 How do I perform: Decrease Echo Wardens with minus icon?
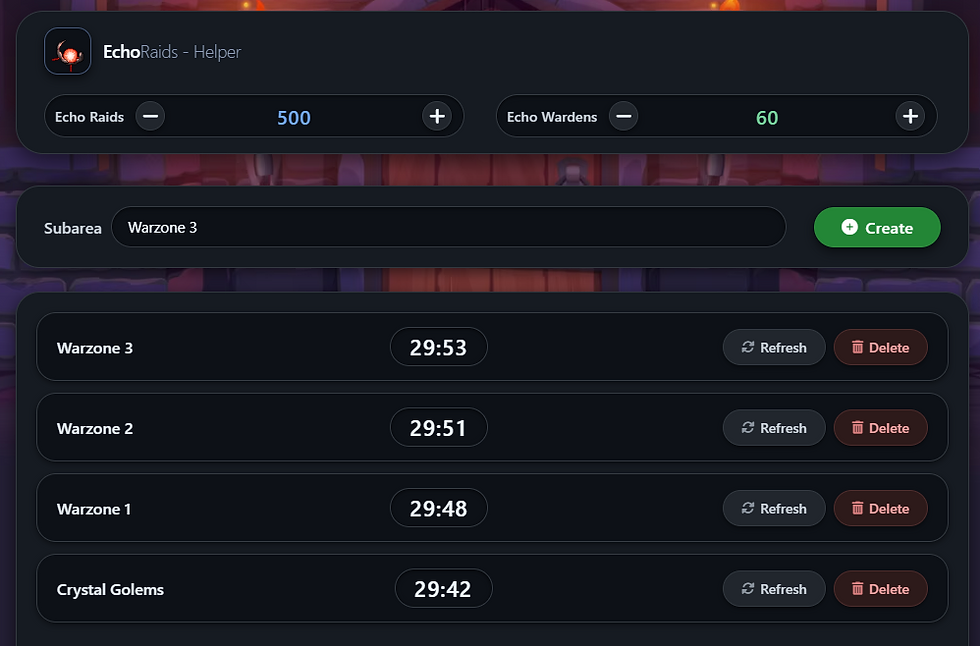[623, 116]
